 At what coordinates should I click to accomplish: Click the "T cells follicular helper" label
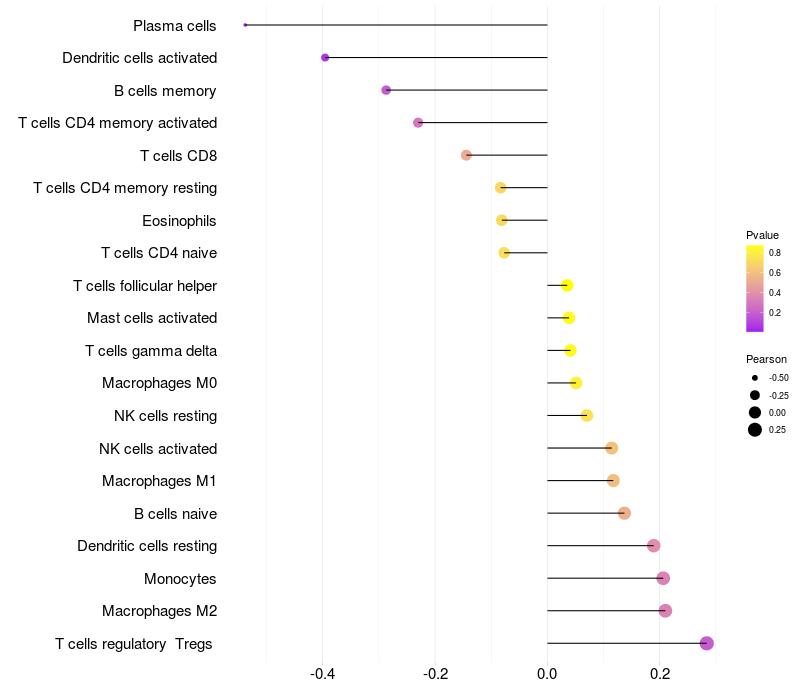click(145, 286)
